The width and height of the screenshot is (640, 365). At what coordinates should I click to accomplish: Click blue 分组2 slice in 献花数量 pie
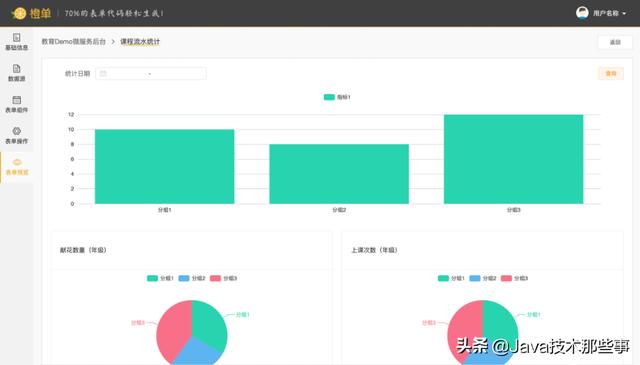197,352
